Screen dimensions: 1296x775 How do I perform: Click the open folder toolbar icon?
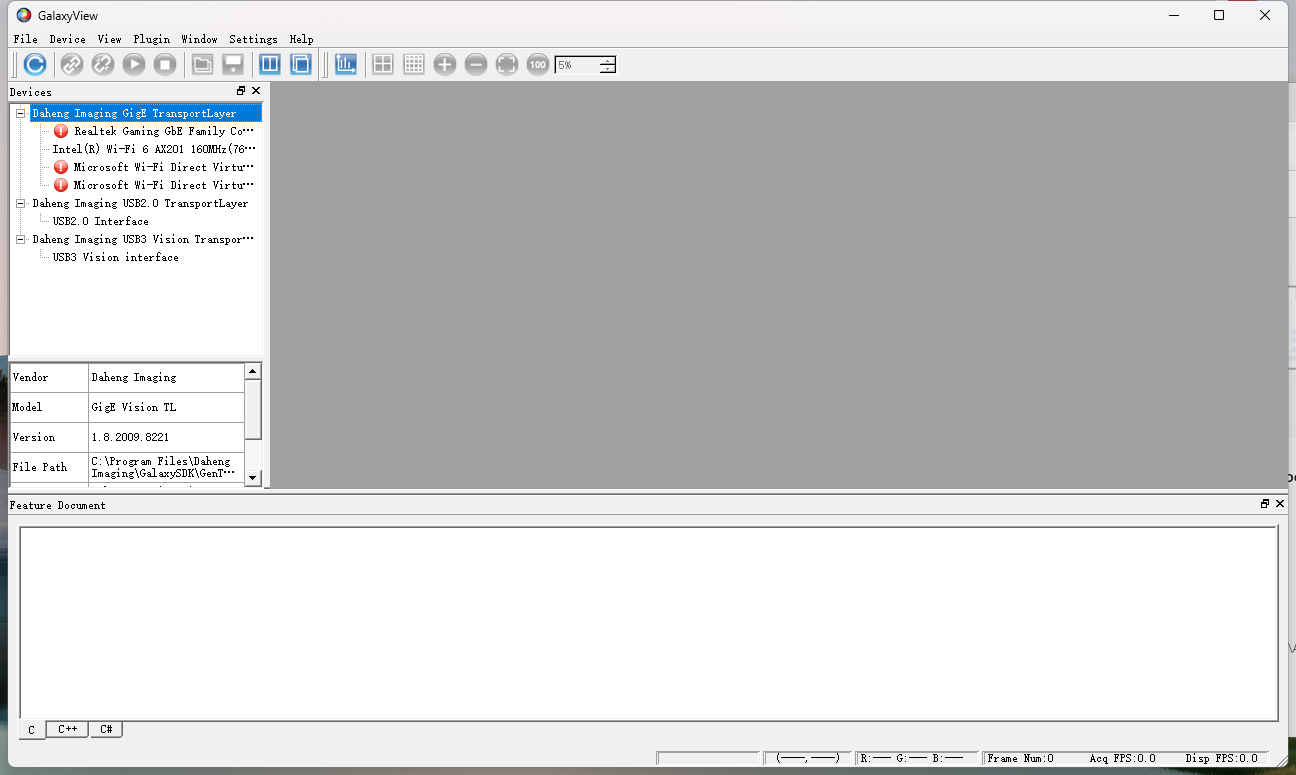pos(202,64)
